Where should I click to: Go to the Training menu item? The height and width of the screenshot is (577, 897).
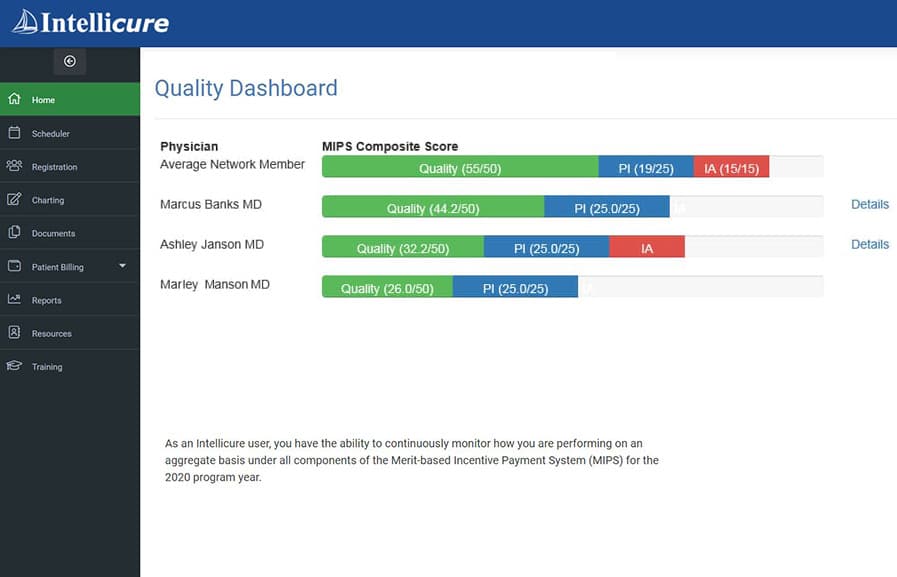click(70, 365)
